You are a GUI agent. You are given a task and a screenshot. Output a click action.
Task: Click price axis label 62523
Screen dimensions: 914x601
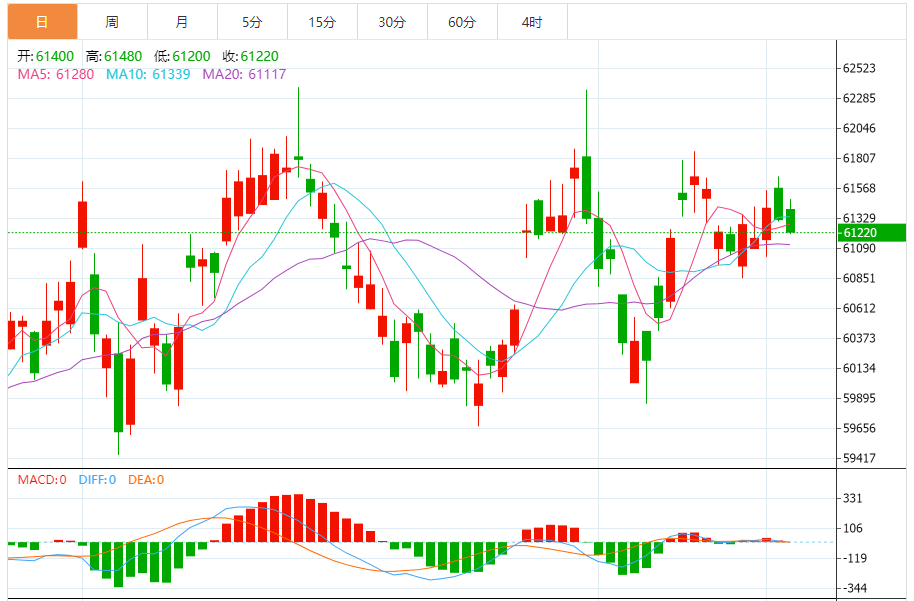(x=859, y=68)
